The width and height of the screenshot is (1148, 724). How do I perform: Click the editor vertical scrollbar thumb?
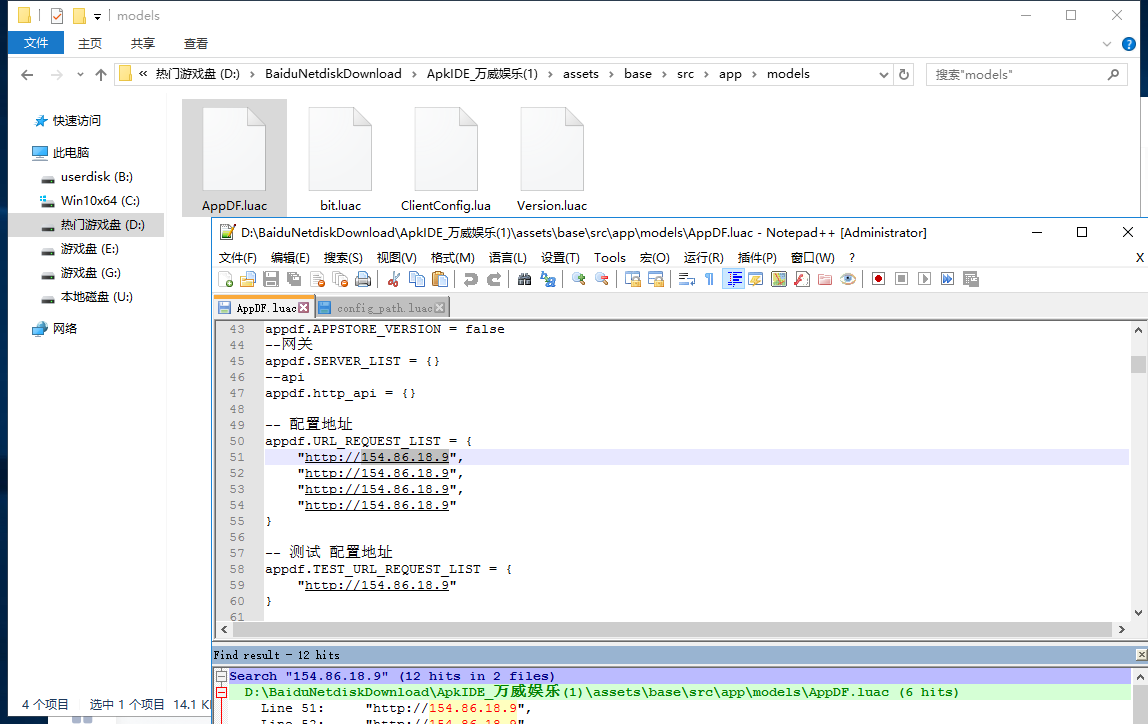[1138, 364]
